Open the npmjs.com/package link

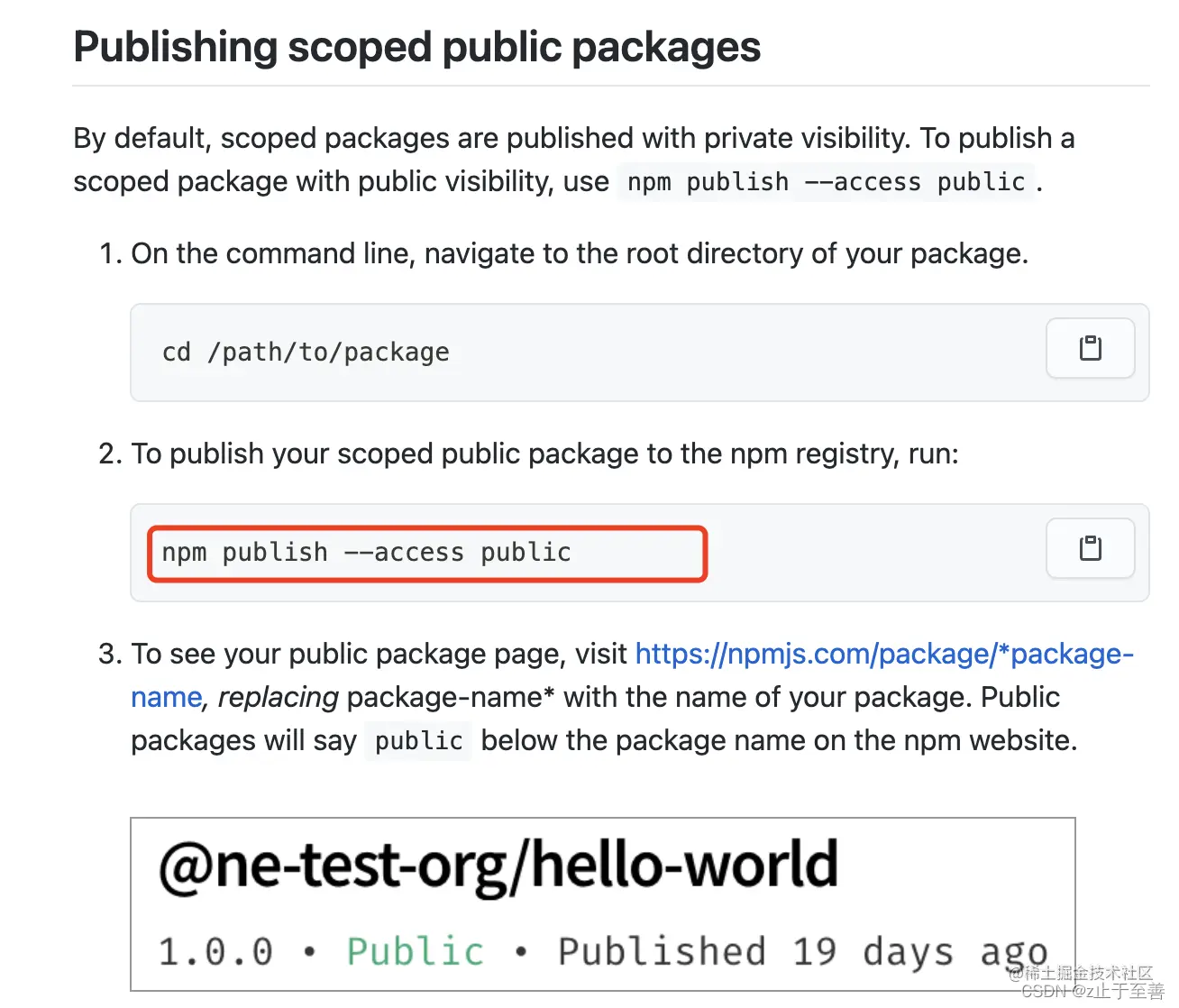click(x=884, y=654)
